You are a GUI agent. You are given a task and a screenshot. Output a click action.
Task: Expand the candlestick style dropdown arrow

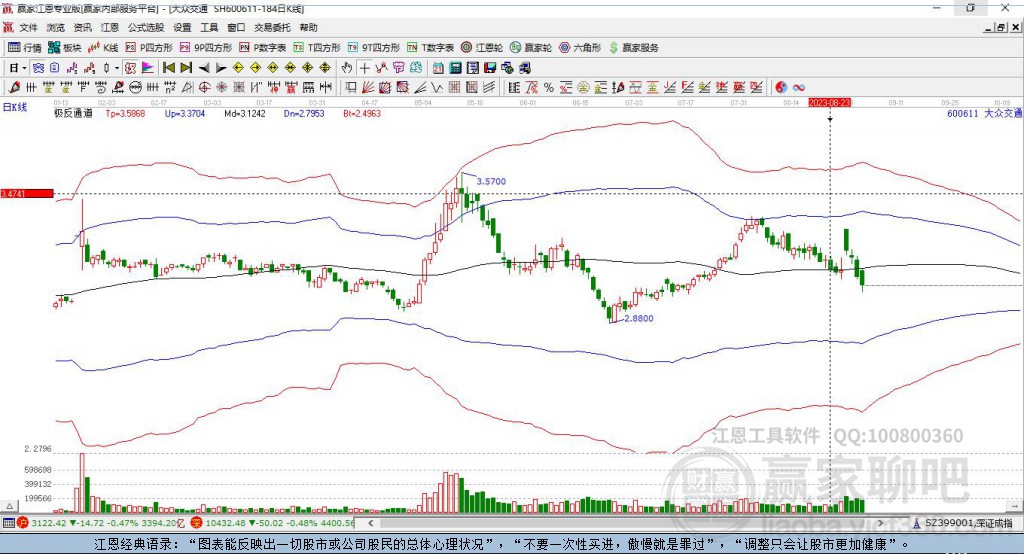point(117,68)
